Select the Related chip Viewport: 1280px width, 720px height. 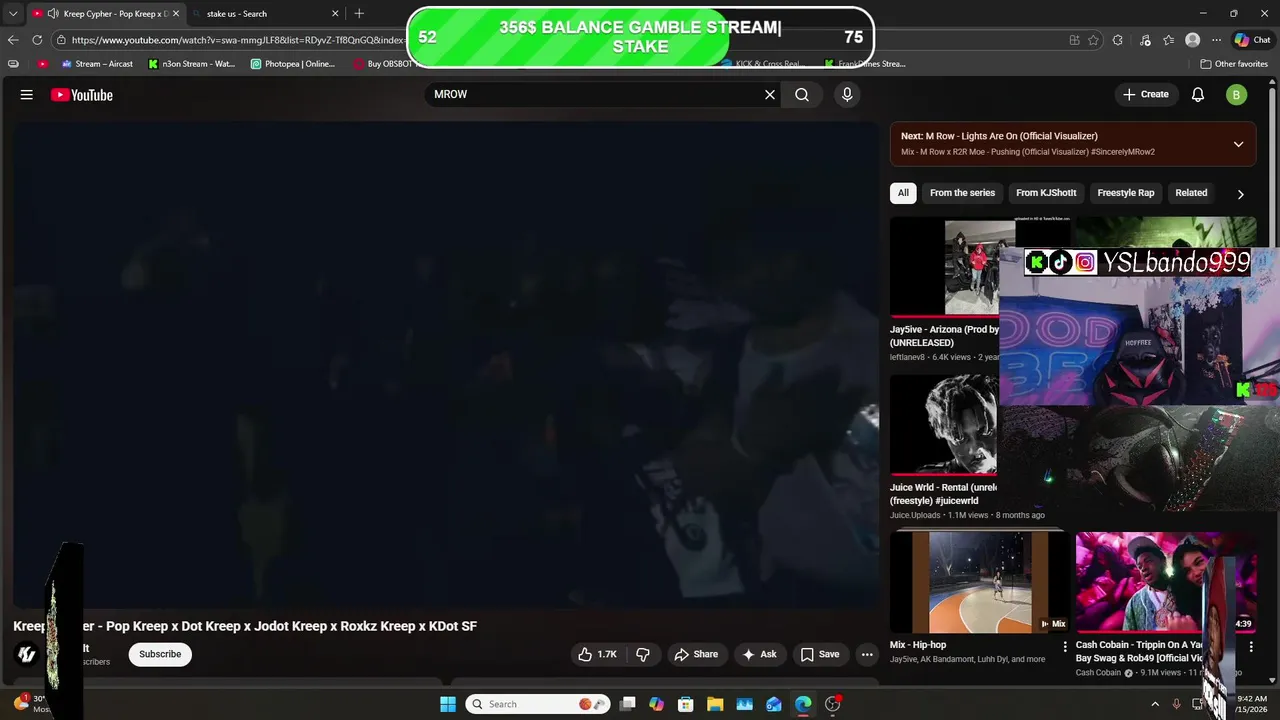[x=1191, y=193]
